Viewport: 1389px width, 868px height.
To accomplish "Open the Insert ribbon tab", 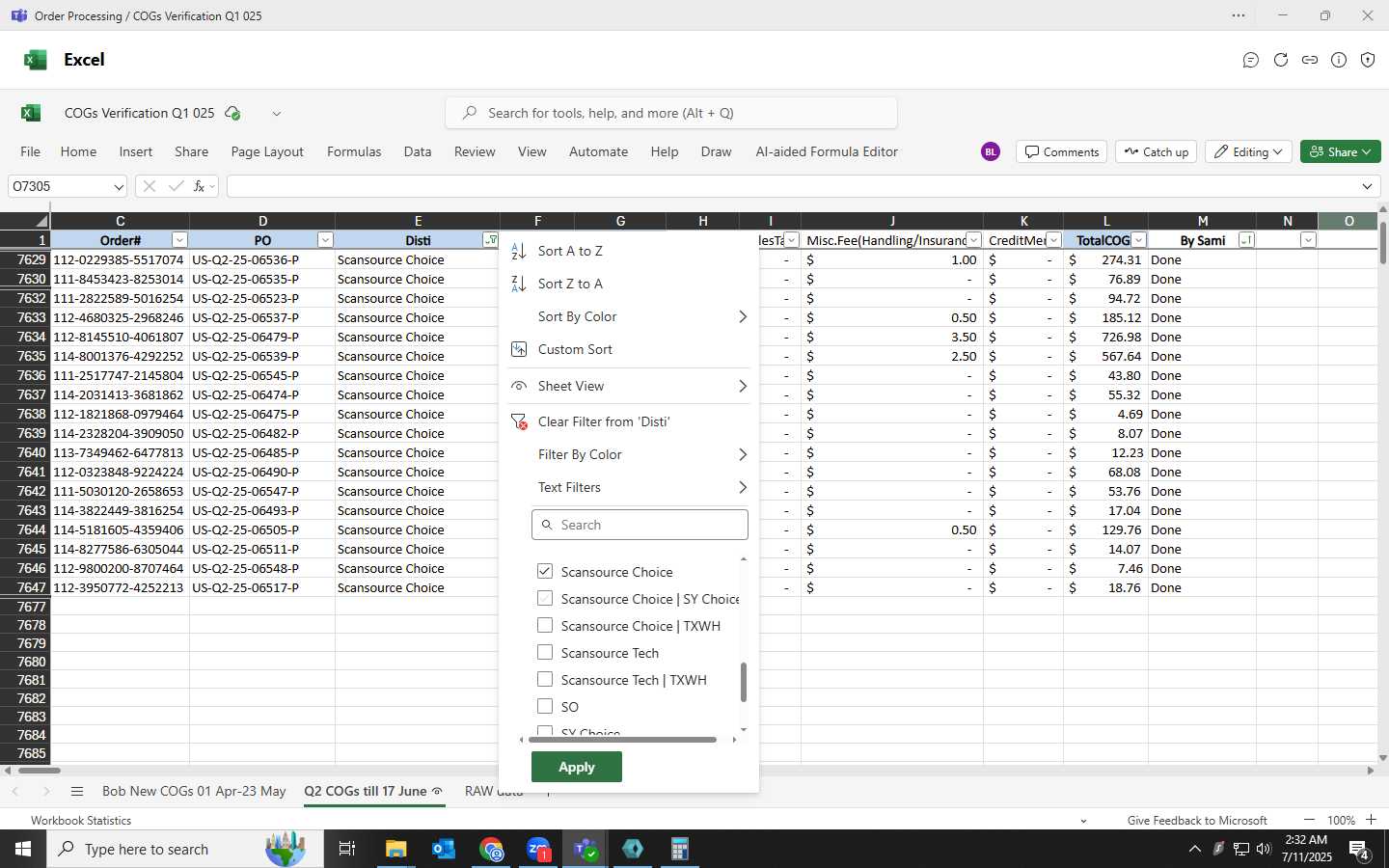I will tap(136, 151).
